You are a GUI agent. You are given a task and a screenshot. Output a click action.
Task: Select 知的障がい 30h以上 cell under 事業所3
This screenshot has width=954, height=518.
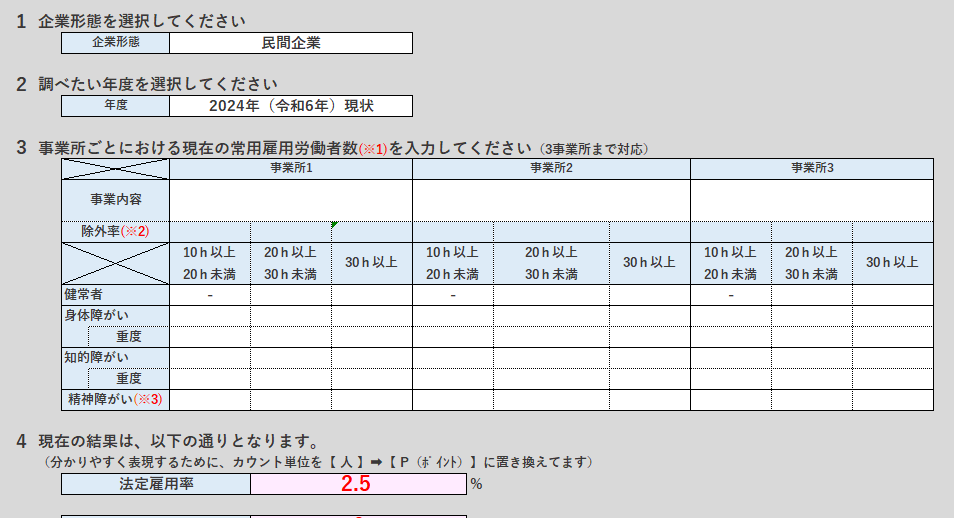[892, 358]
